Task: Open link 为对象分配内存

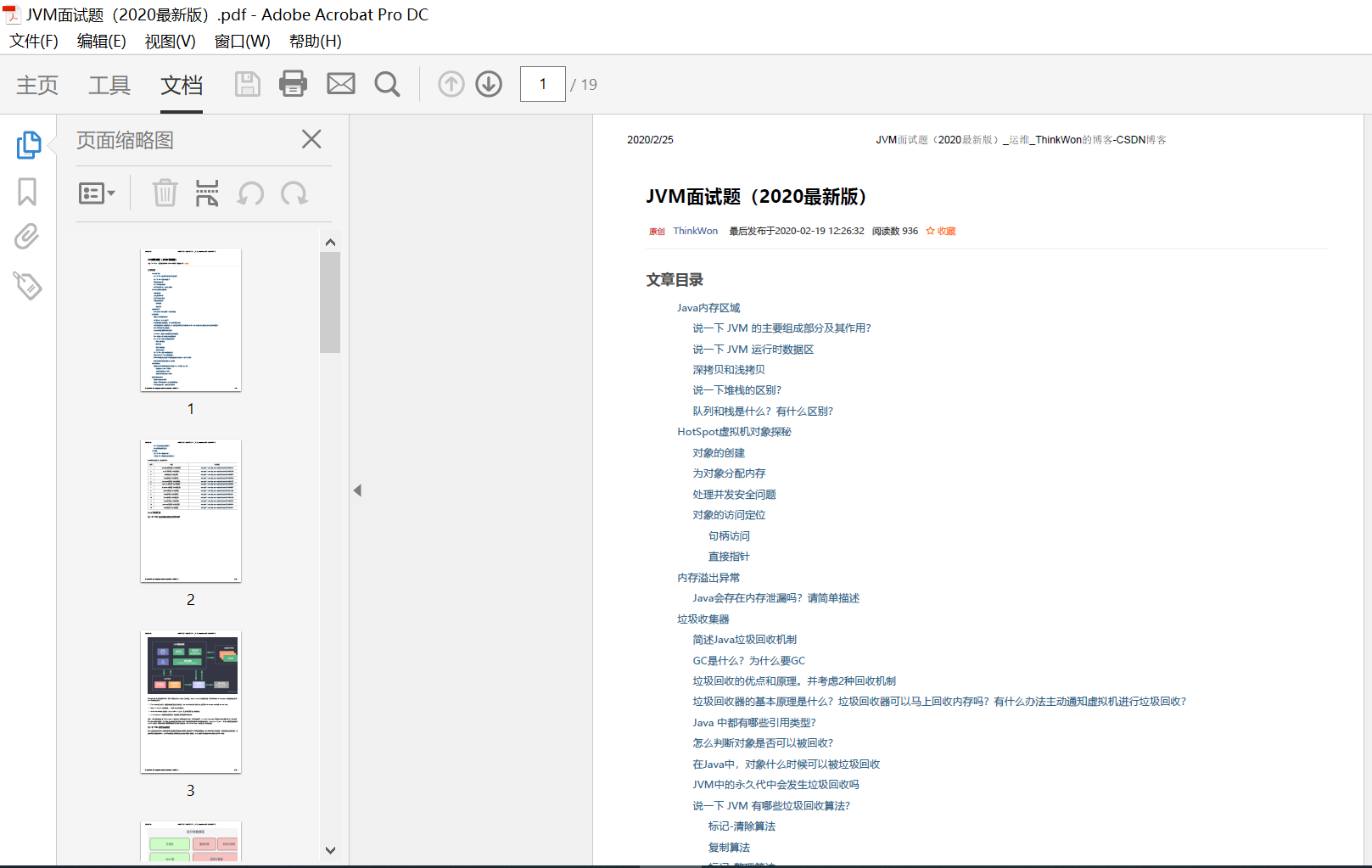Action: point(729,473)
